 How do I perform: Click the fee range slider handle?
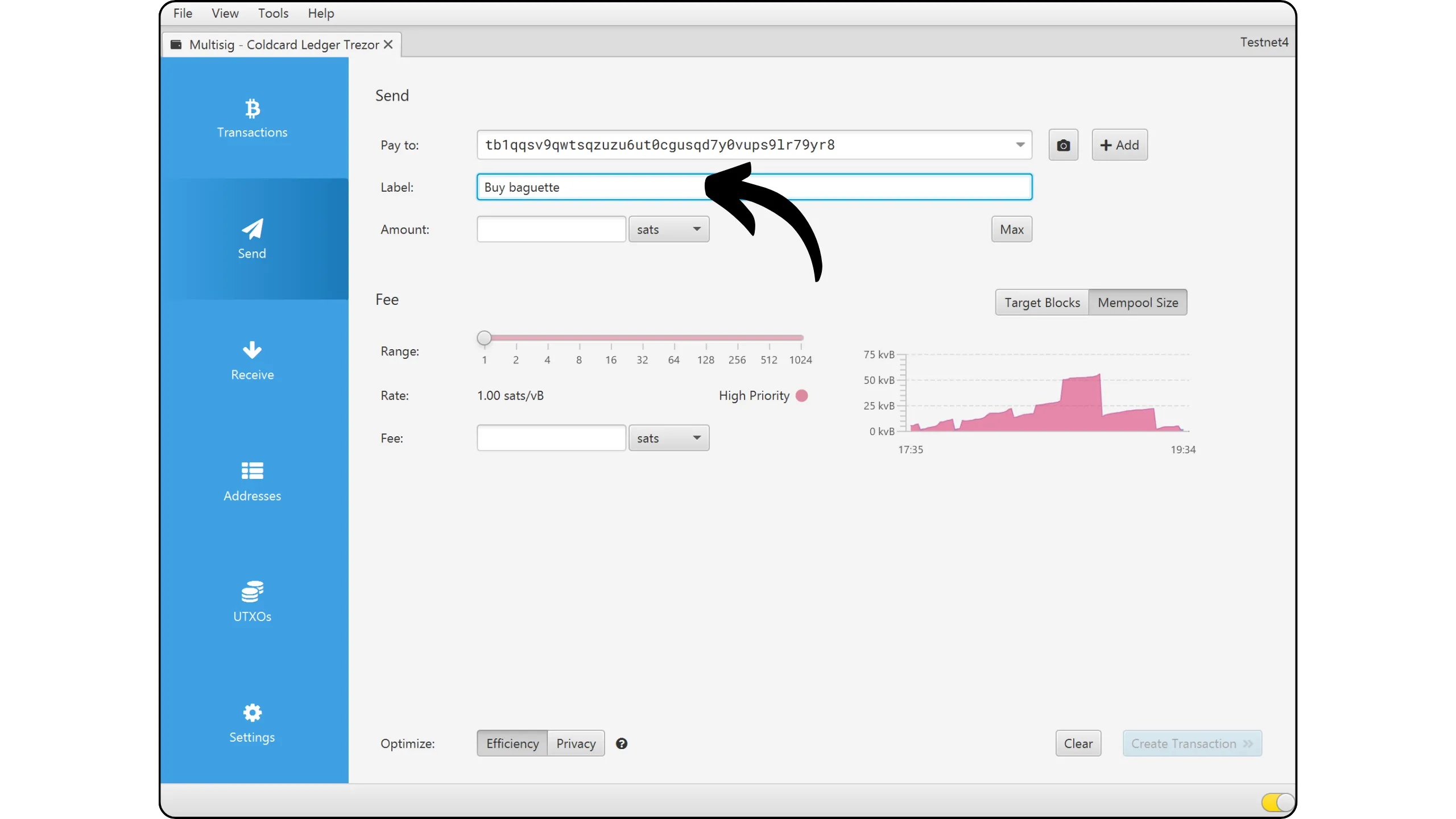click(484, 338)
